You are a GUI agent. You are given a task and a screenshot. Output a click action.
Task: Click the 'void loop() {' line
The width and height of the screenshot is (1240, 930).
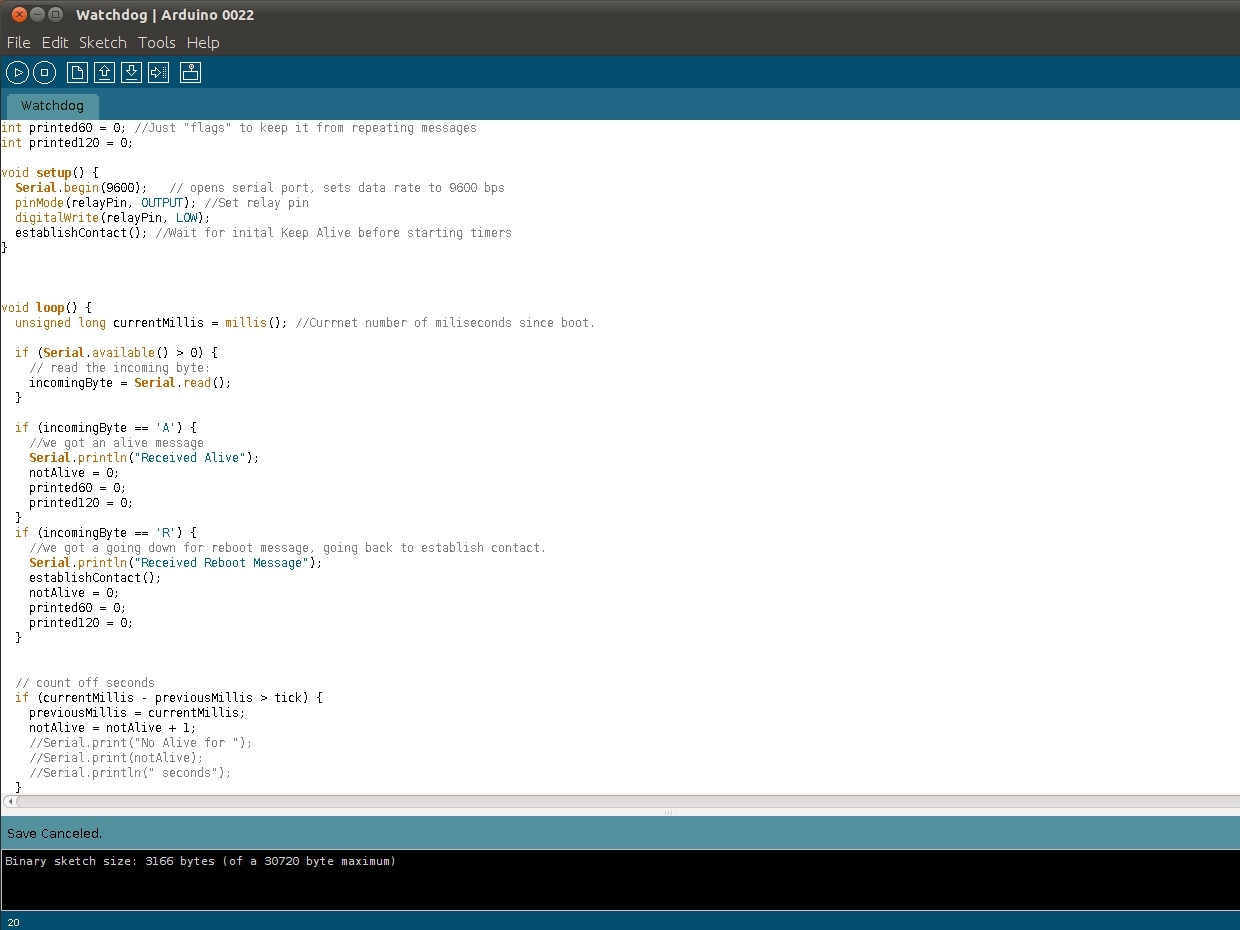tap(46, 308)
